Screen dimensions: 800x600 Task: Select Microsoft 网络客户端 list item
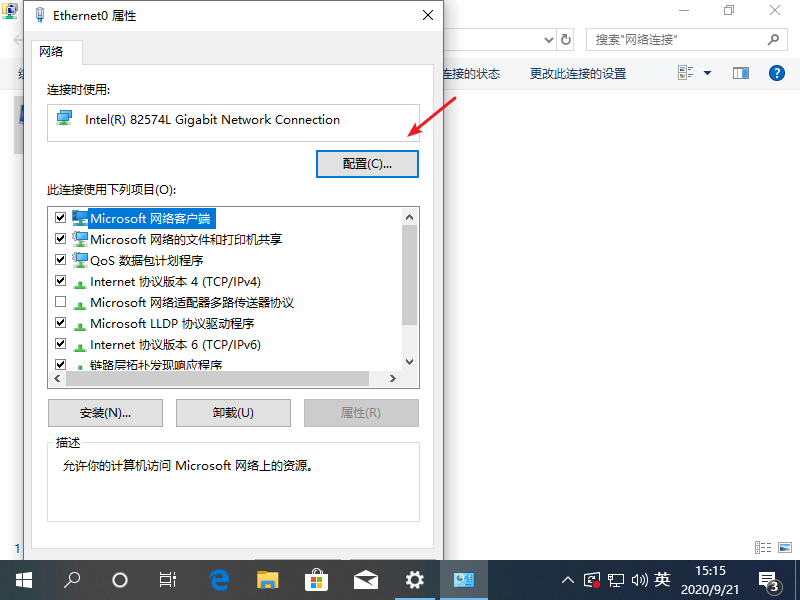[151, 218]
